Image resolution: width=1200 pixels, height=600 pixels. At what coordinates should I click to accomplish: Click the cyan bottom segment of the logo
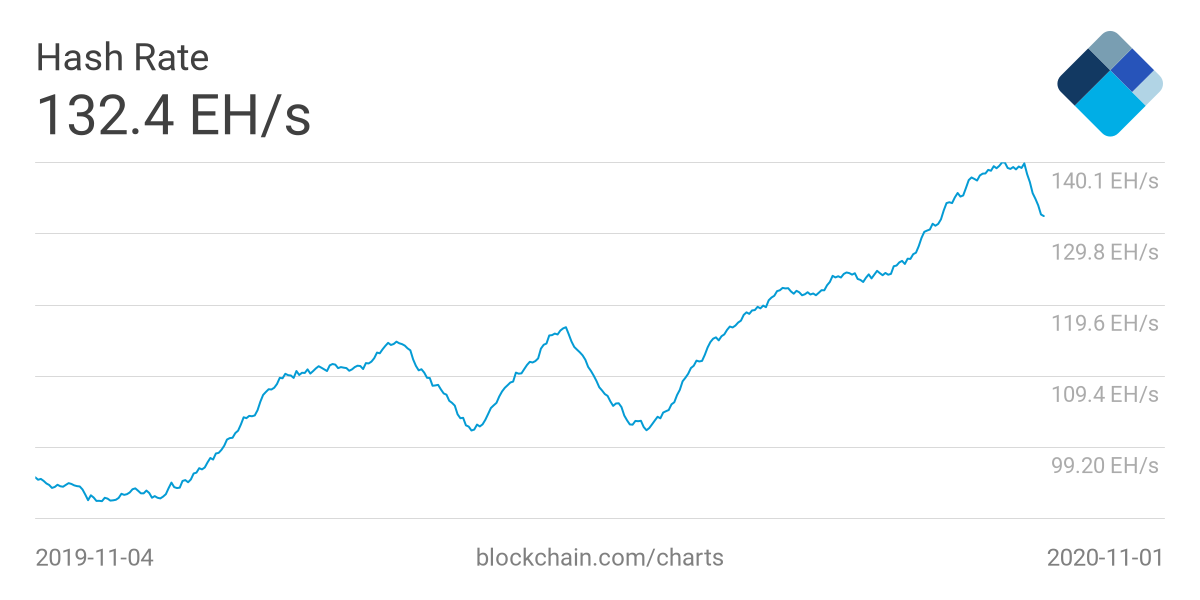1109,105
